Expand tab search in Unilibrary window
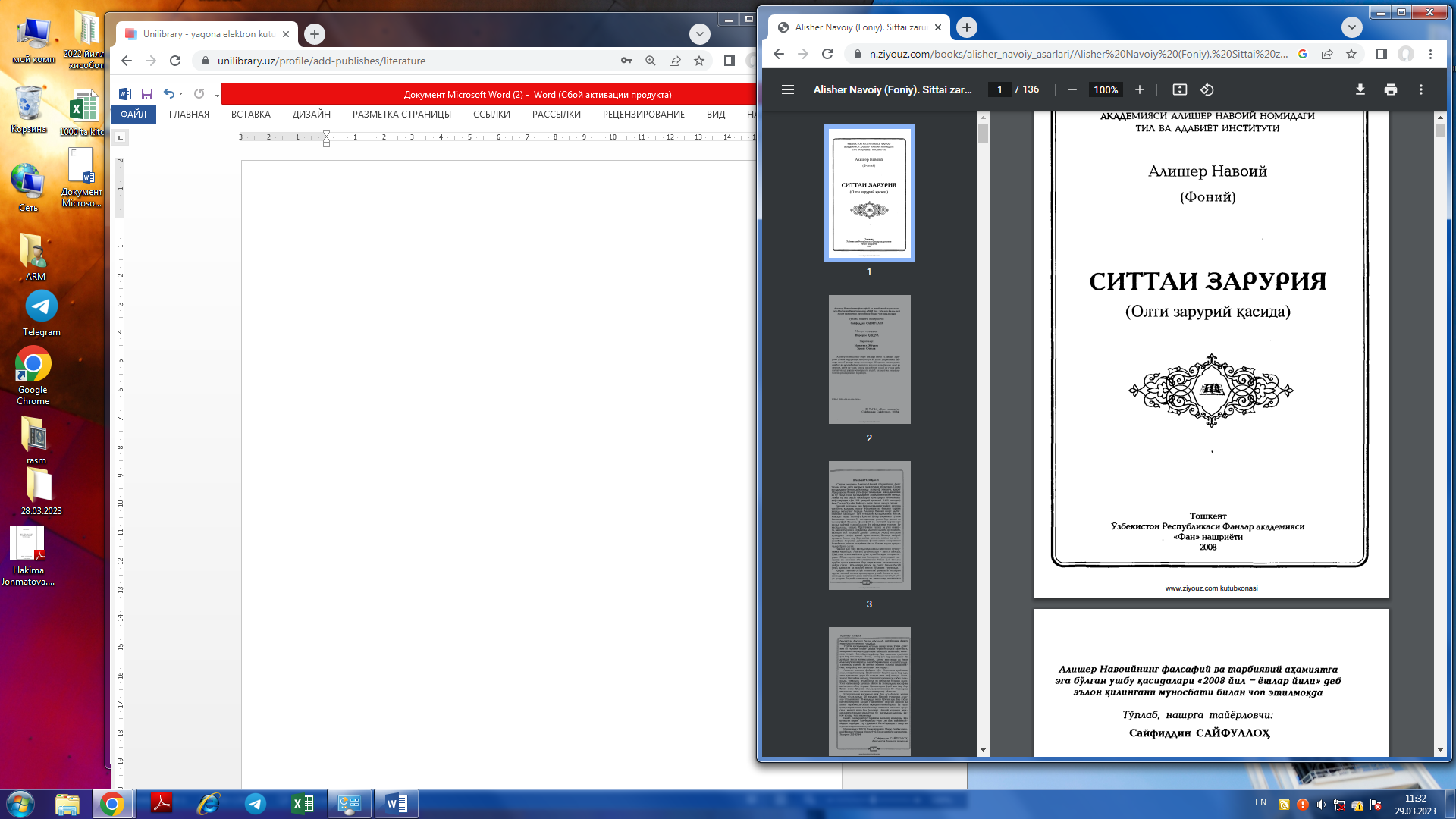The image size is (1456, 819). coord(699,34)
